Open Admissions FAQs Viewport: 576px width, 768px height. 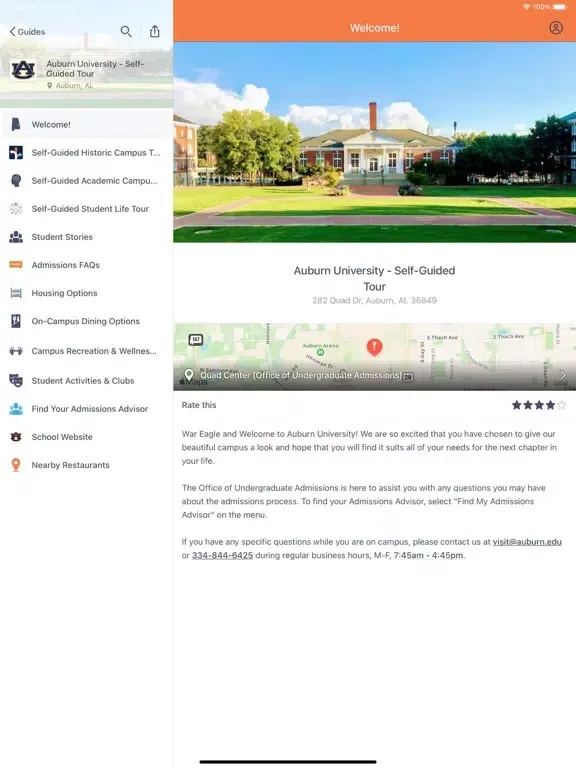[87, 265]
